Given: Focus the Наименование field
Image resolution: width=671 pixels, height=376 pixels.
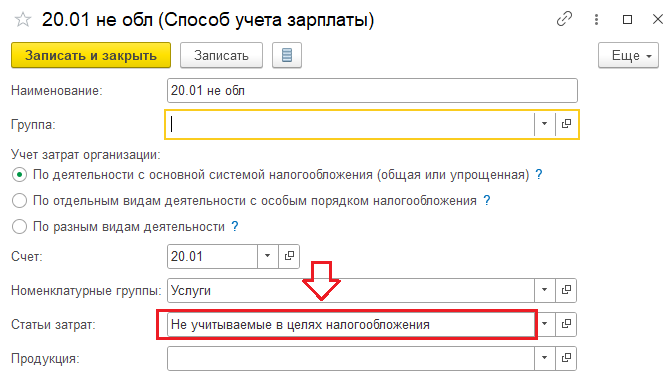Looking at the screenshot, I should 372,90.
